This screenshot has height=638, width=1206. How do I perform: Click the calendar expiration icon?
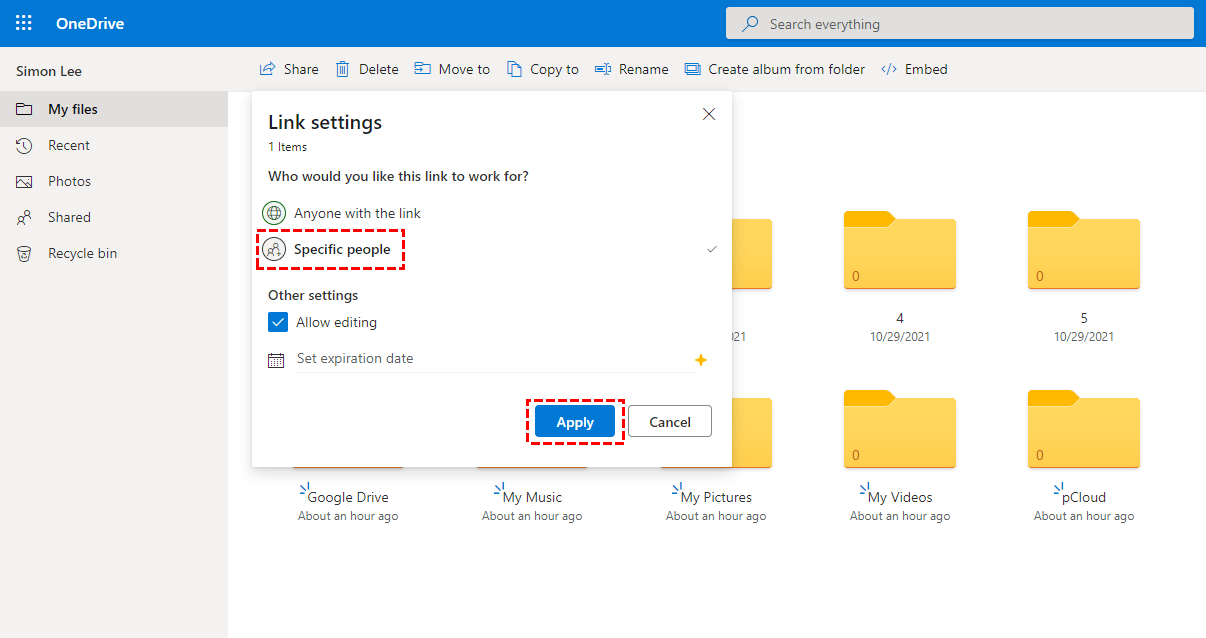click(276, 360)
